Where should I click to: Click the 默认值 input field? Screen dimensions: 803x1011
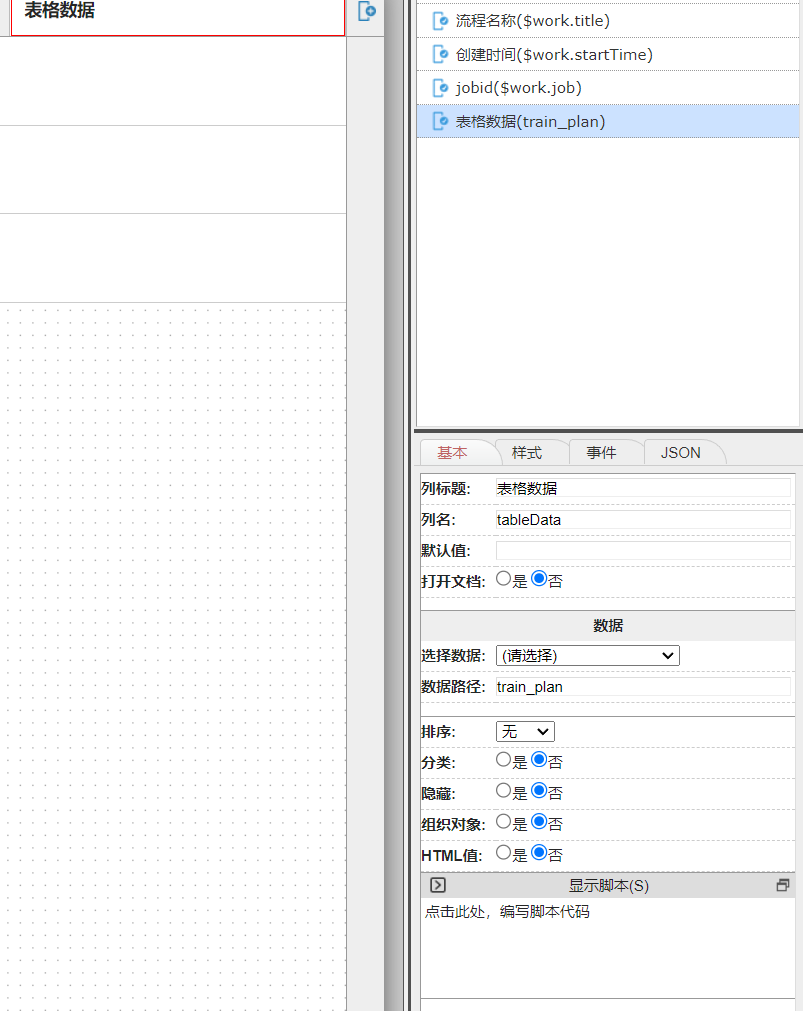coord(643,551)
